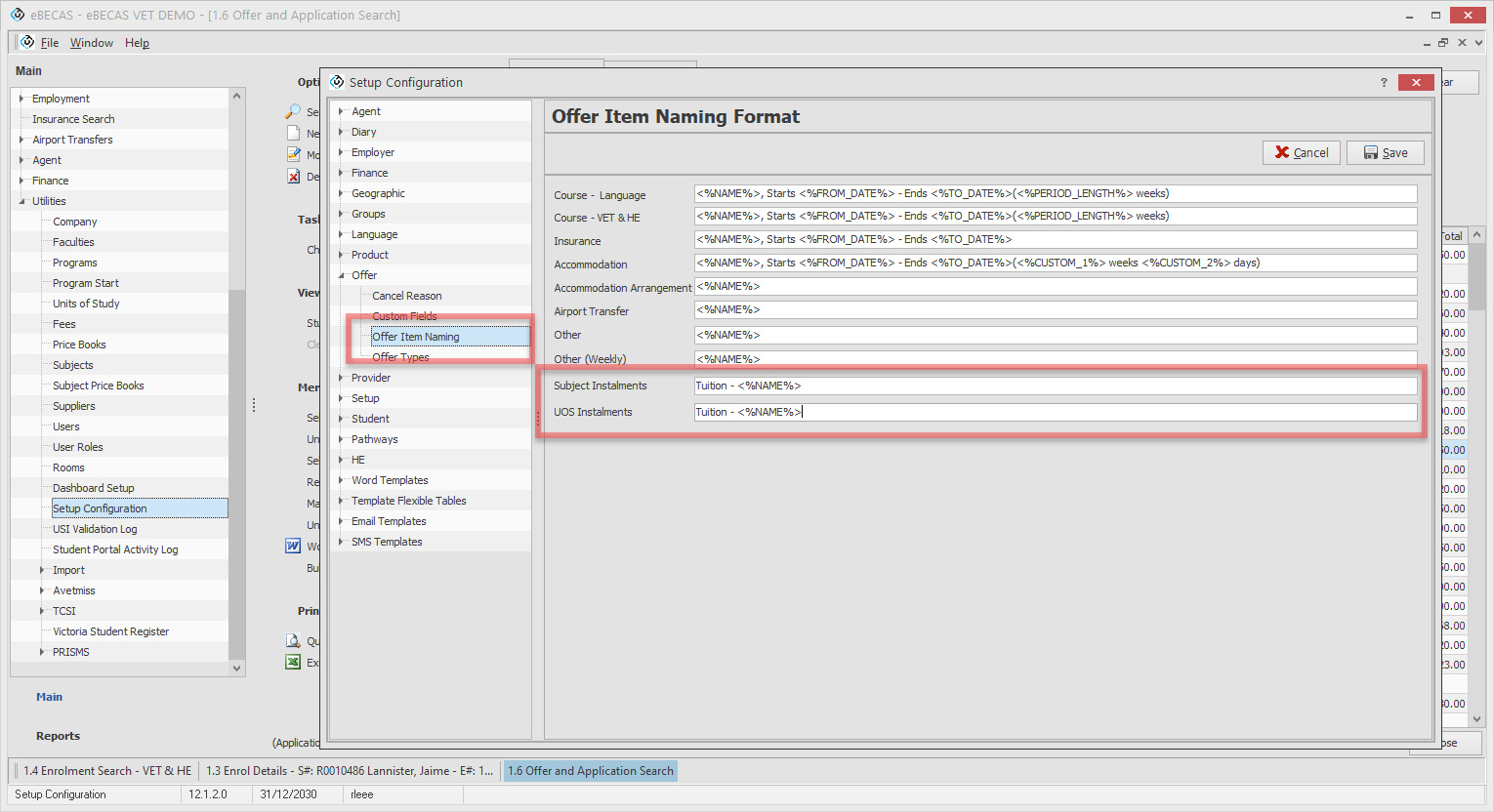Click the Word document icon

click(x=293, y=546)
